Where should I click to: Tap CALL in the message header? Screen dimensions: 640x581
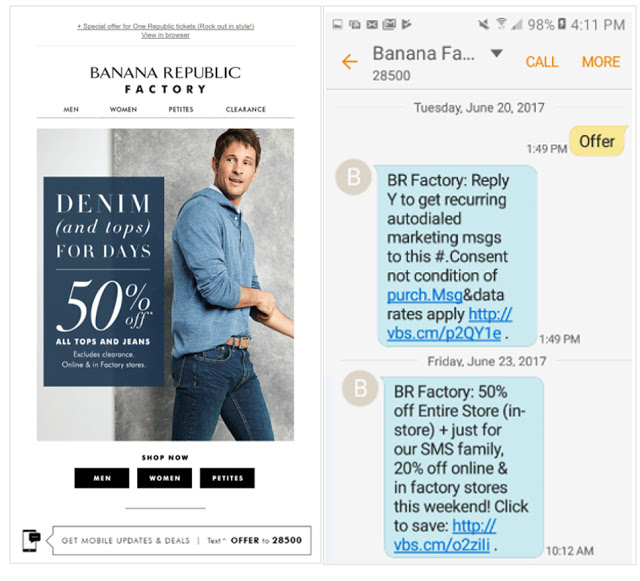tap(542, 62)
